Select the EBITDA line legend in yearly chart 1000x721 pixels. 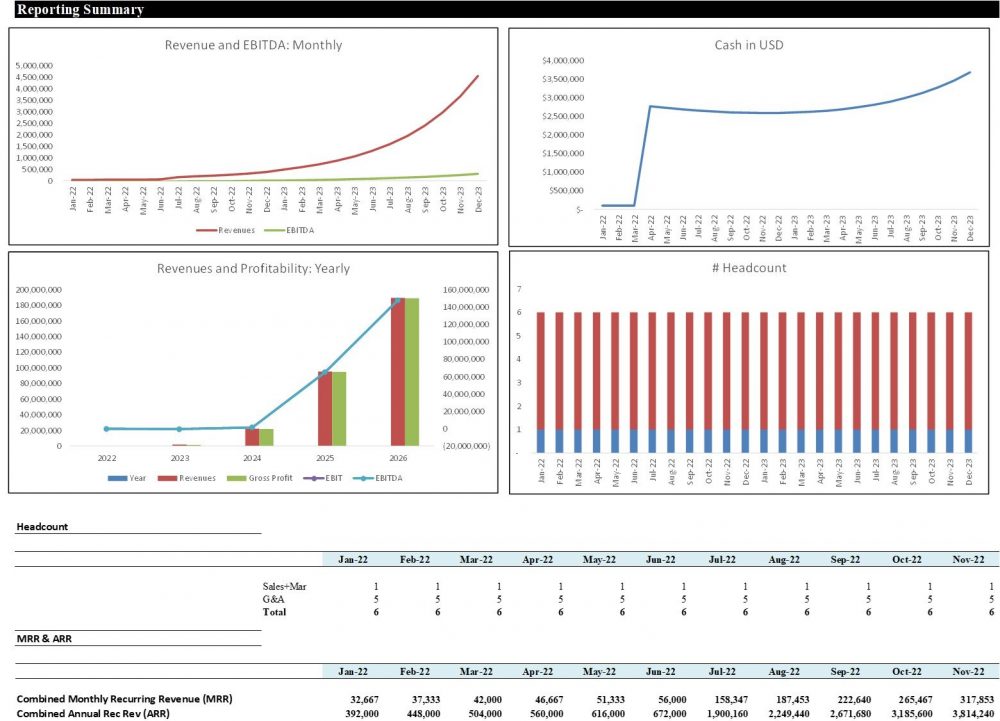(x=362, y=478)
